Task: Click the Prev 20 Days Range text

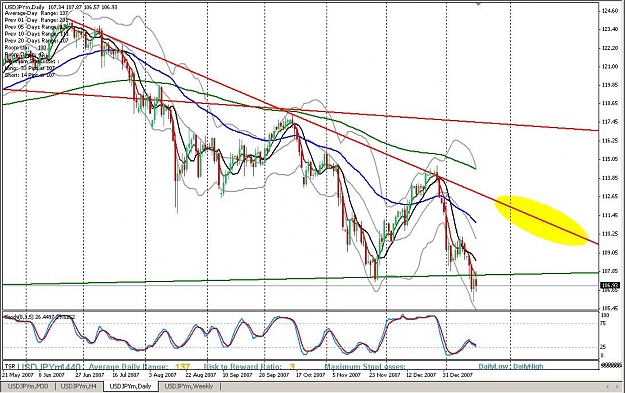Action: click(36, 41)
